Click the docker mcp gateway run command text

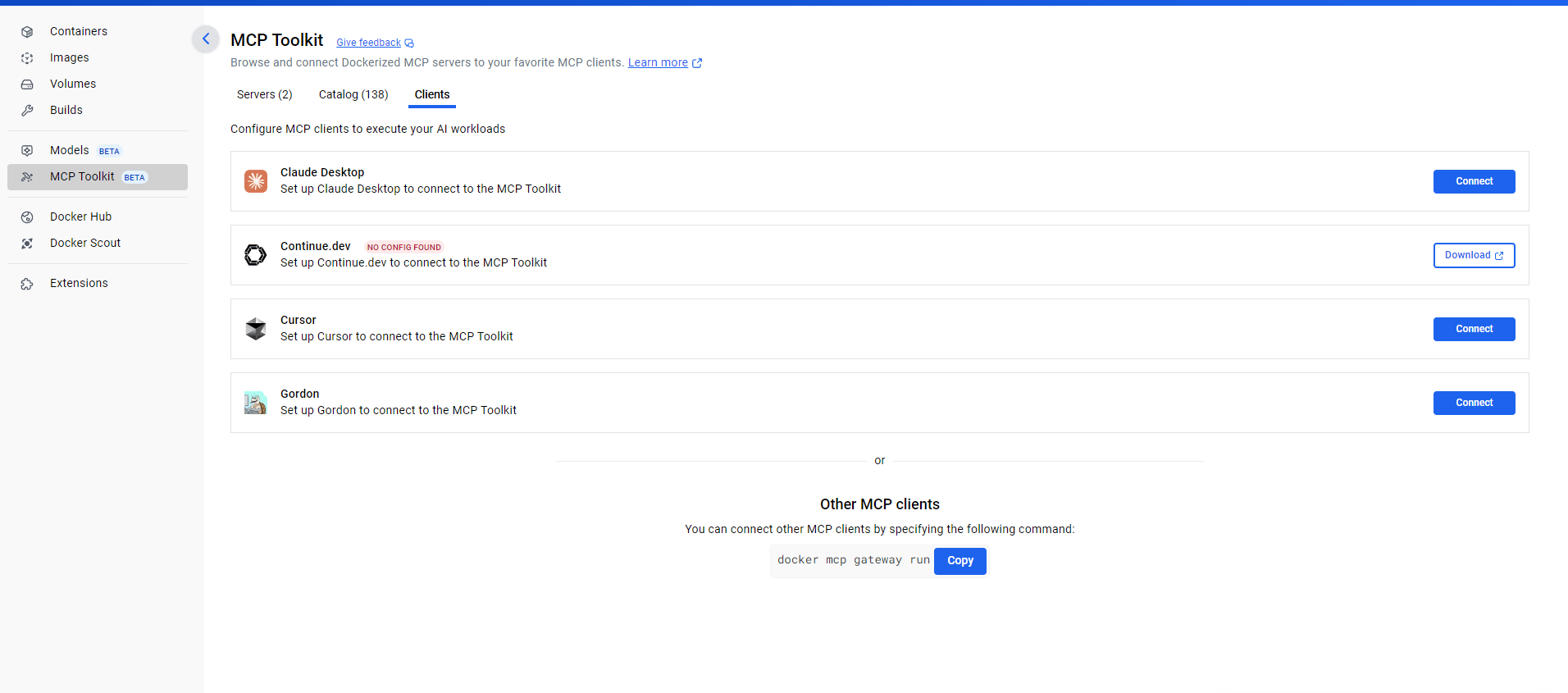853,560
